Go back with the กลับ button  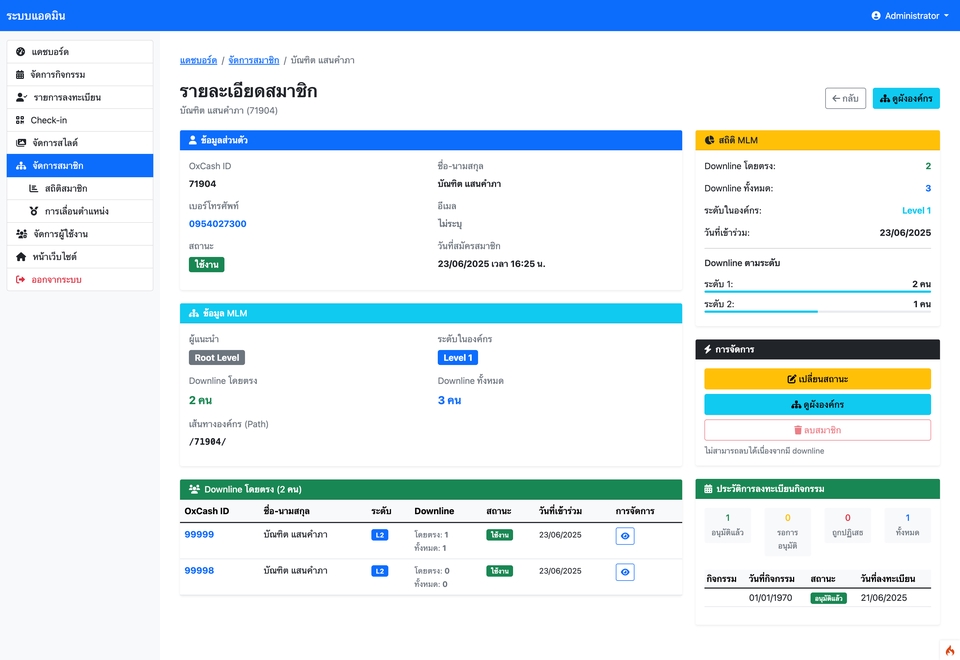[x=845, y=98]
